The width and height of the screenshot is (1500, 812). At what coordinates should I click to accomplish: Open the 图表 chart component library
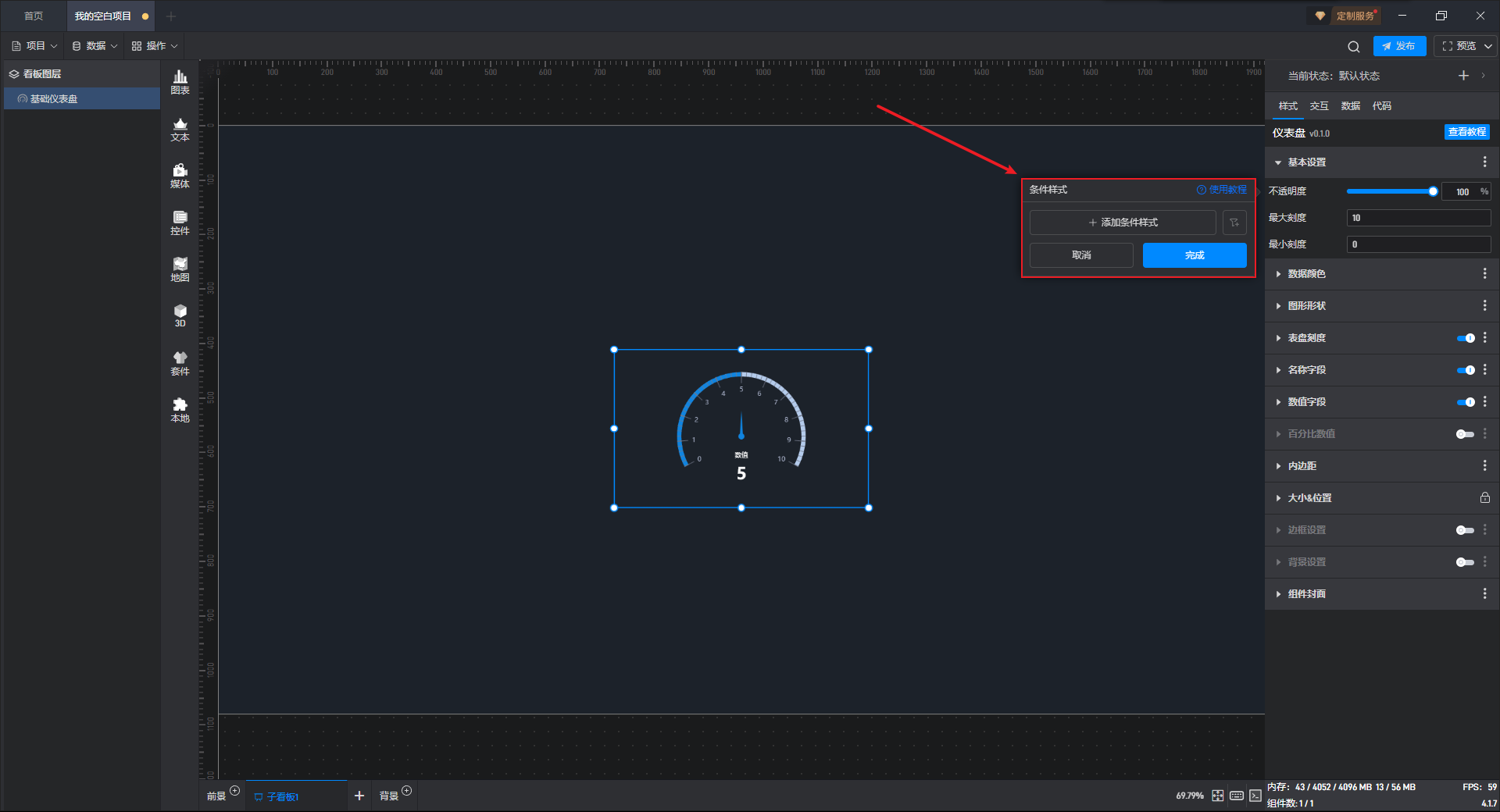coord(180,82)
